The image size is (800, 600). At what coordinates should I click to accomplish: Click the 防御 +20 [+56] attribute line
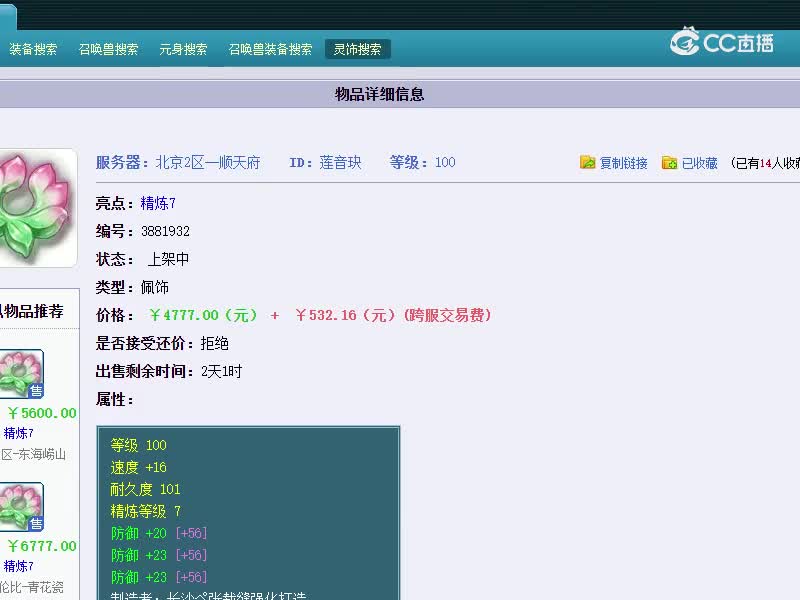click(159, 533)
